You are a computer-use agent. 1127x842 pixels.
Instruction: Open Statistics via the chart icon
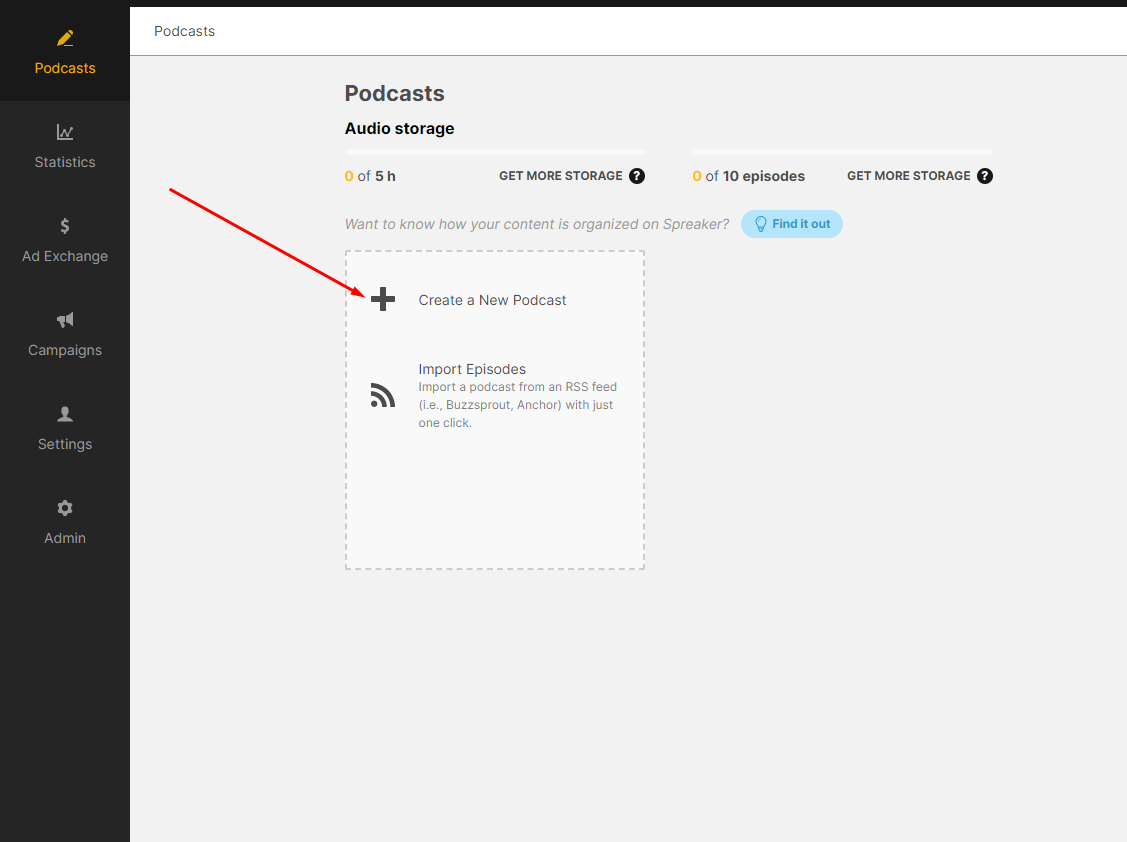click(x=65, y=132)
